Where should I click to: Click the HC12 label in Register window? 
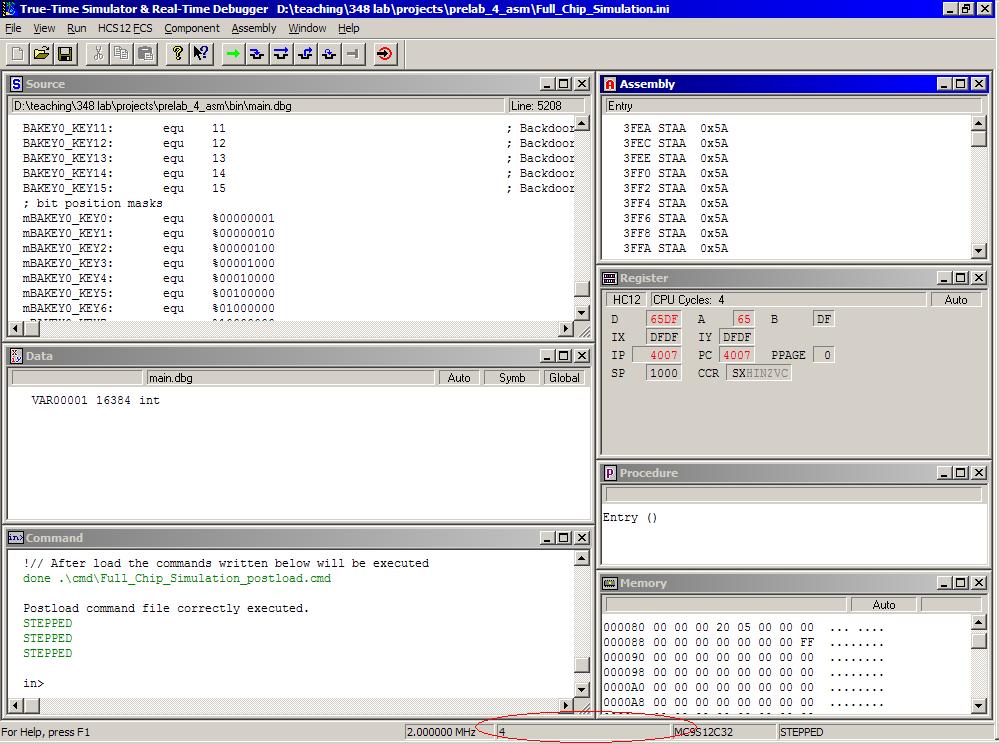click(x=626, y=300)
